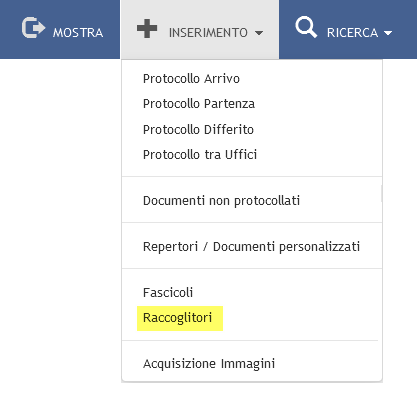417x395 pixels.
Task: Dismiss the menu via blank area under MOSTRA
Action: 60,200
